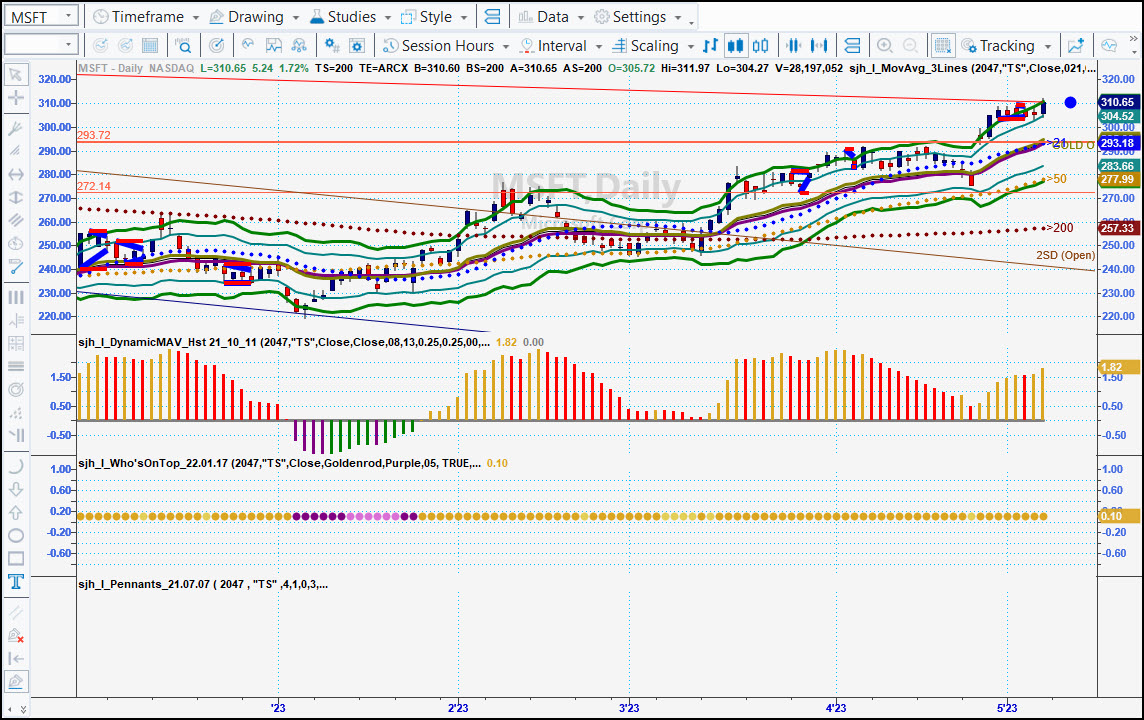Open the Style menu
Viewport: 1144px width, 720px height.
(435, 17)
